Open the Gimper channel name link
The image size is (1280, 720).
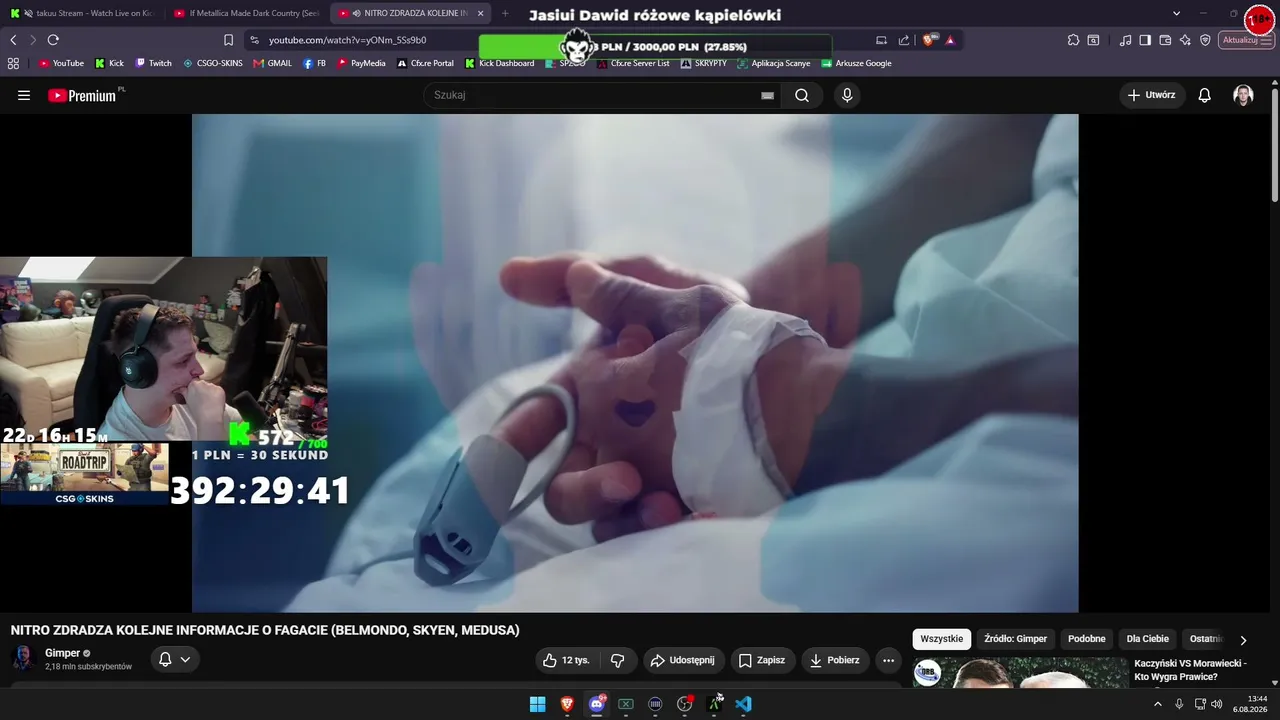pos(63,653)
